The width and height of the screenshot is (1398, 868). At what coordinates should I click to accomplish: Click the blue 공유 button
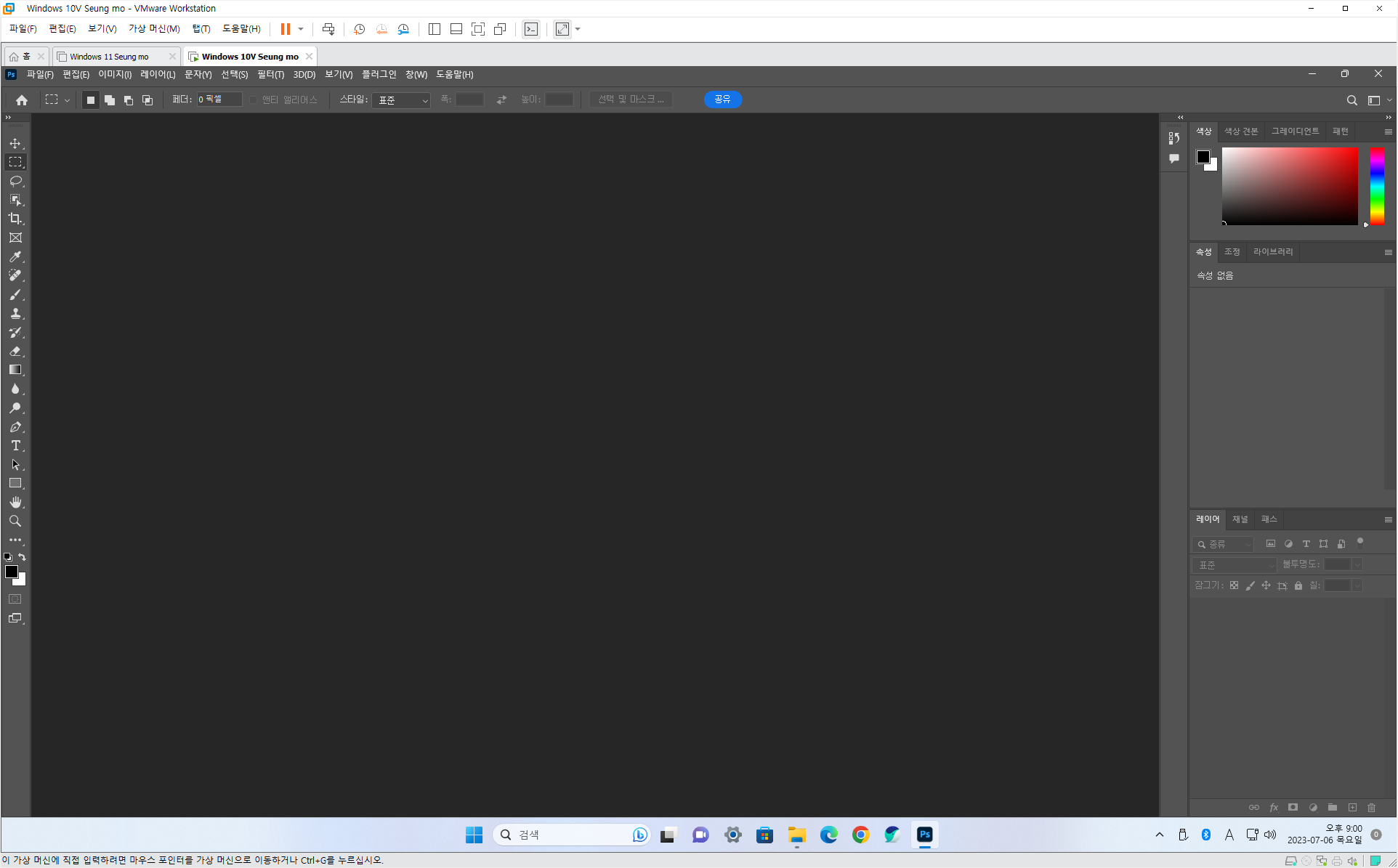pos(722,100)
